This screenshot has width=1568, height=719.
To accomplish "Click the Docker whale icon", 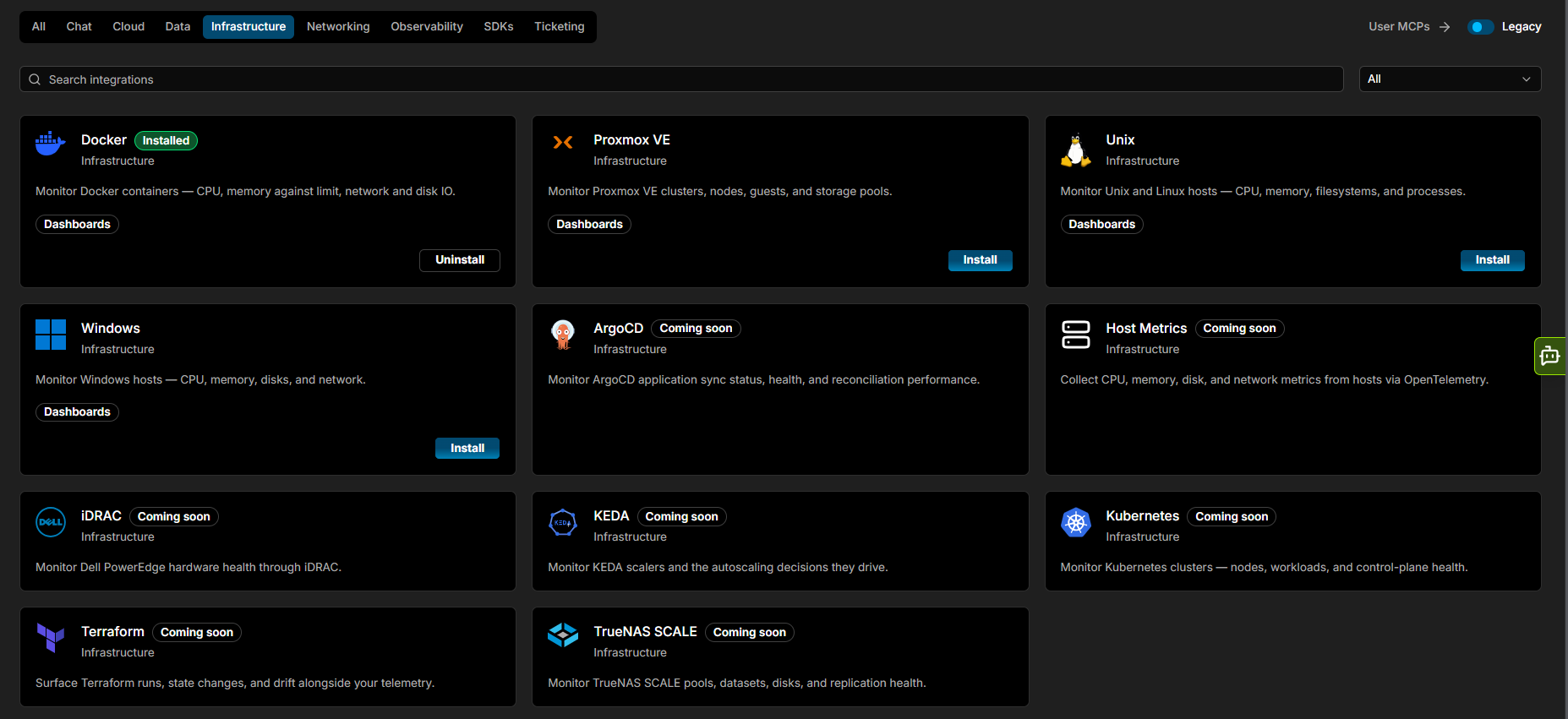I will (x=51, y=143).
